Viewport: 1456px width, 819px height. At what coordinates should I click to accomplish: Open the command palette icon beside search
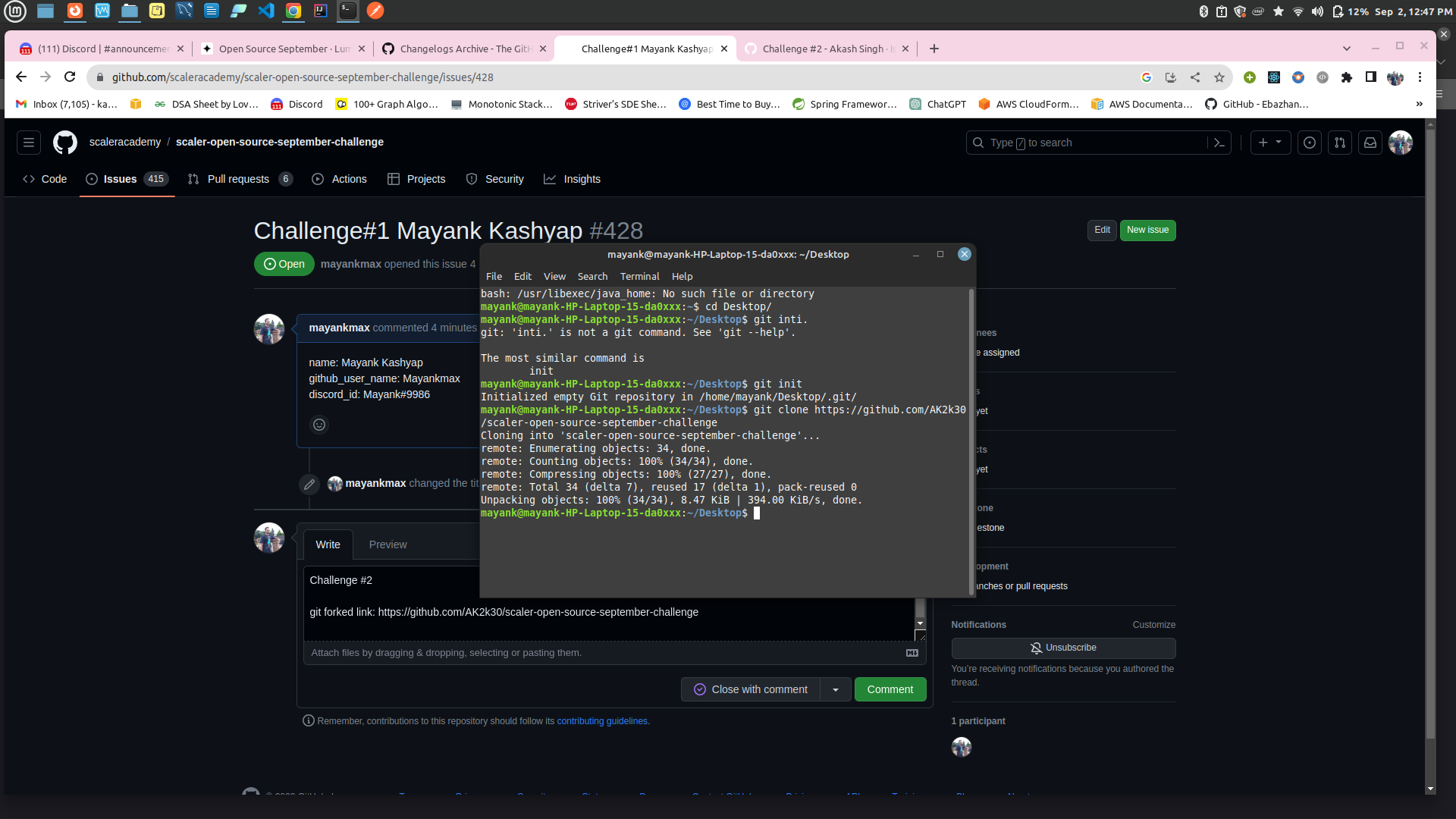(1219, 143)
